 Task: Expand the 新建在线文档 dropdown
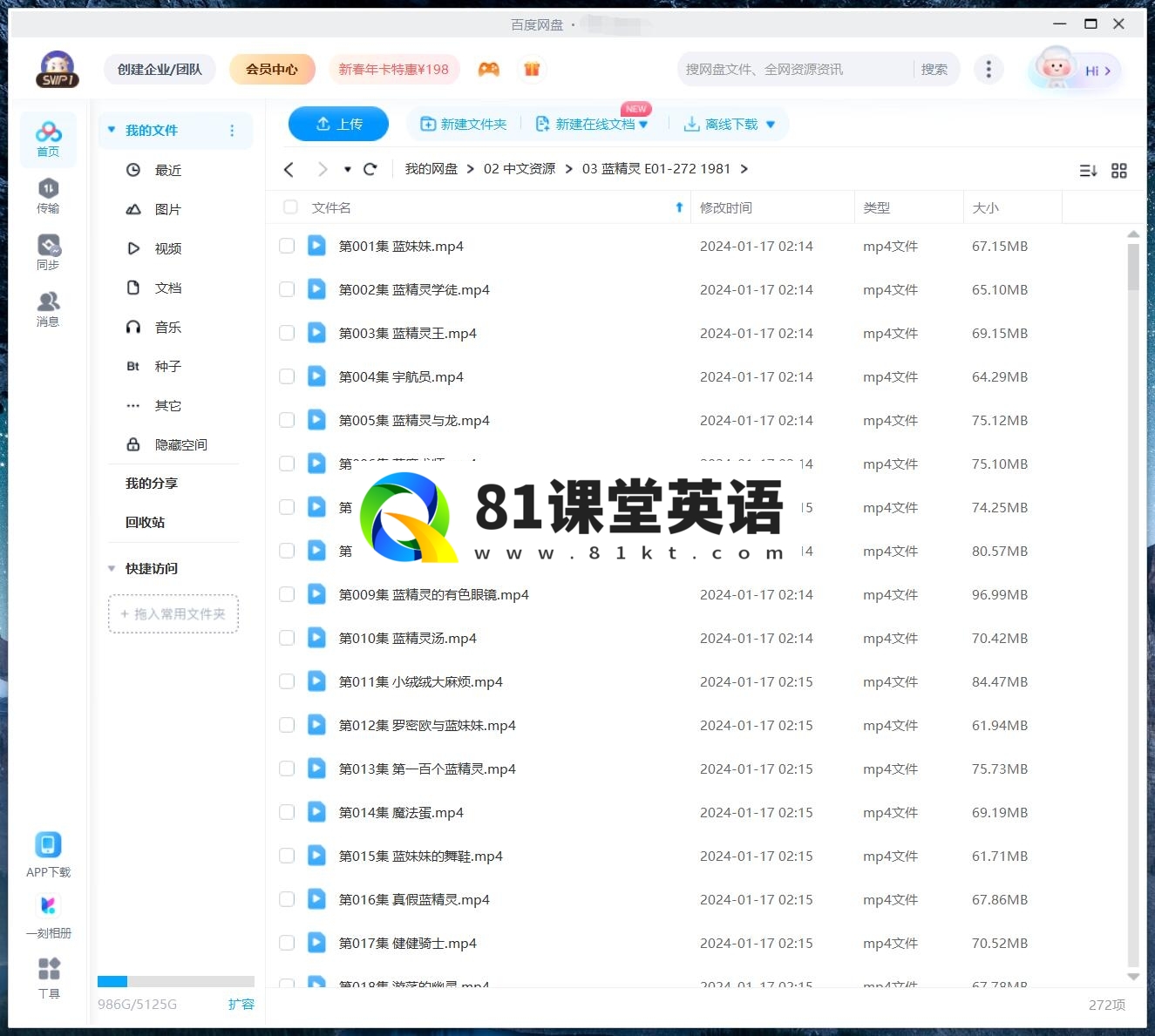643,125
